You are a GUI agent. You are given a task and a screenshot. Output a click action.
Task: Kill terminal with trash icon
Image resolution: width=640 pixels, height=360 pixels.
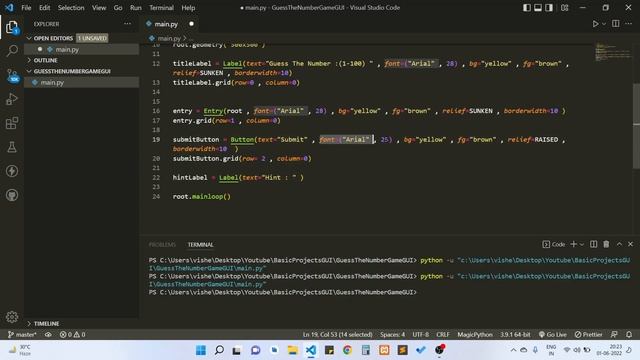point(606,244)
